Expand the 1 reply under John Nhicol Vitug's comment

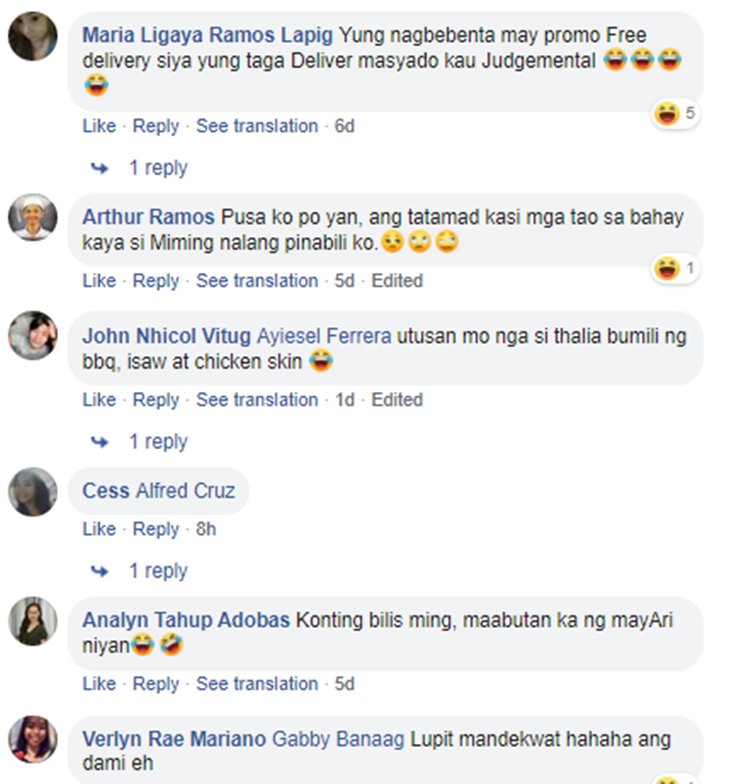pos(158,442)
